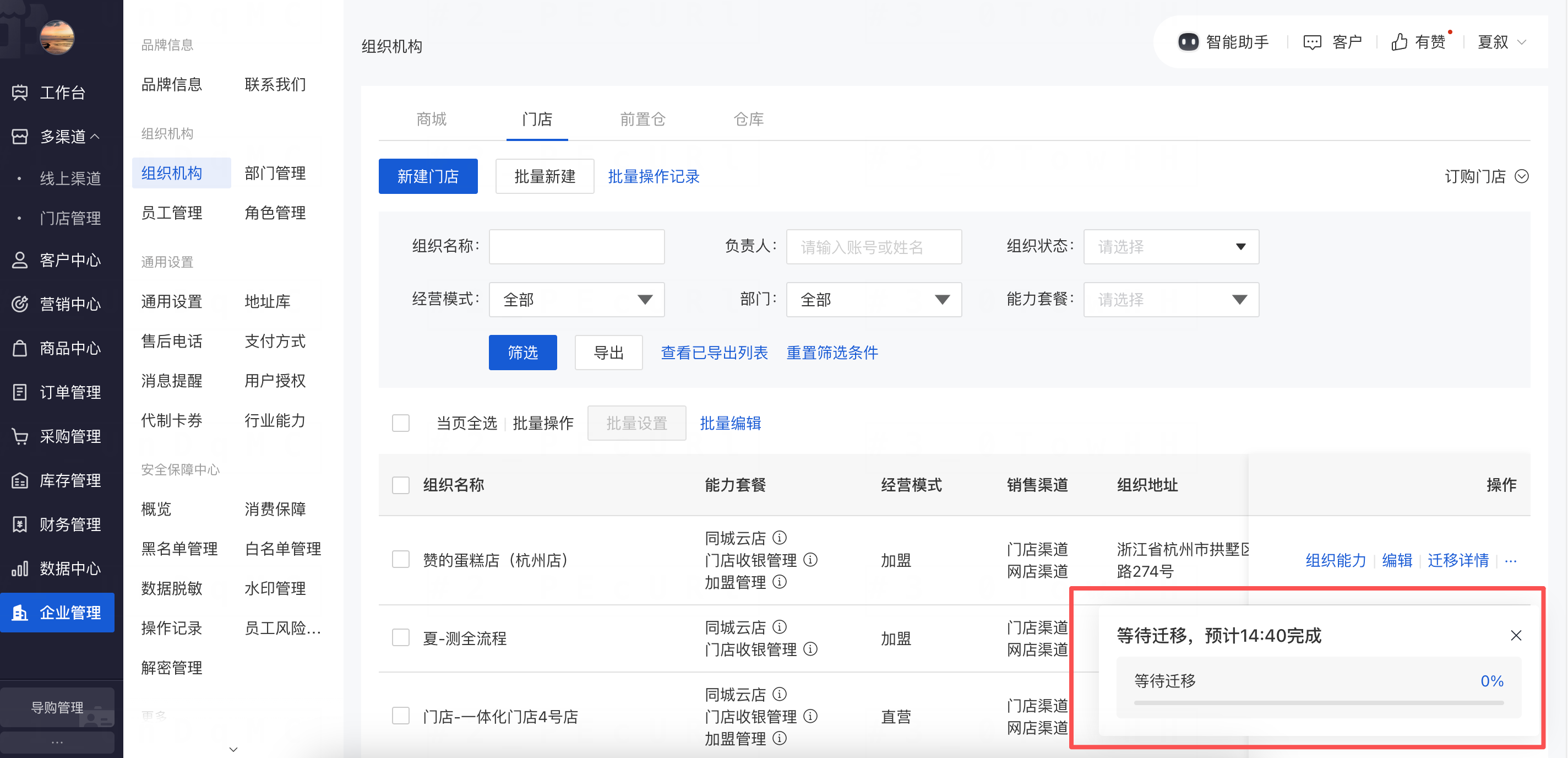The width and height of the screenshot is (1568, 758).
Task: Click the 新建门店 button
Action: tap(427, 177)
